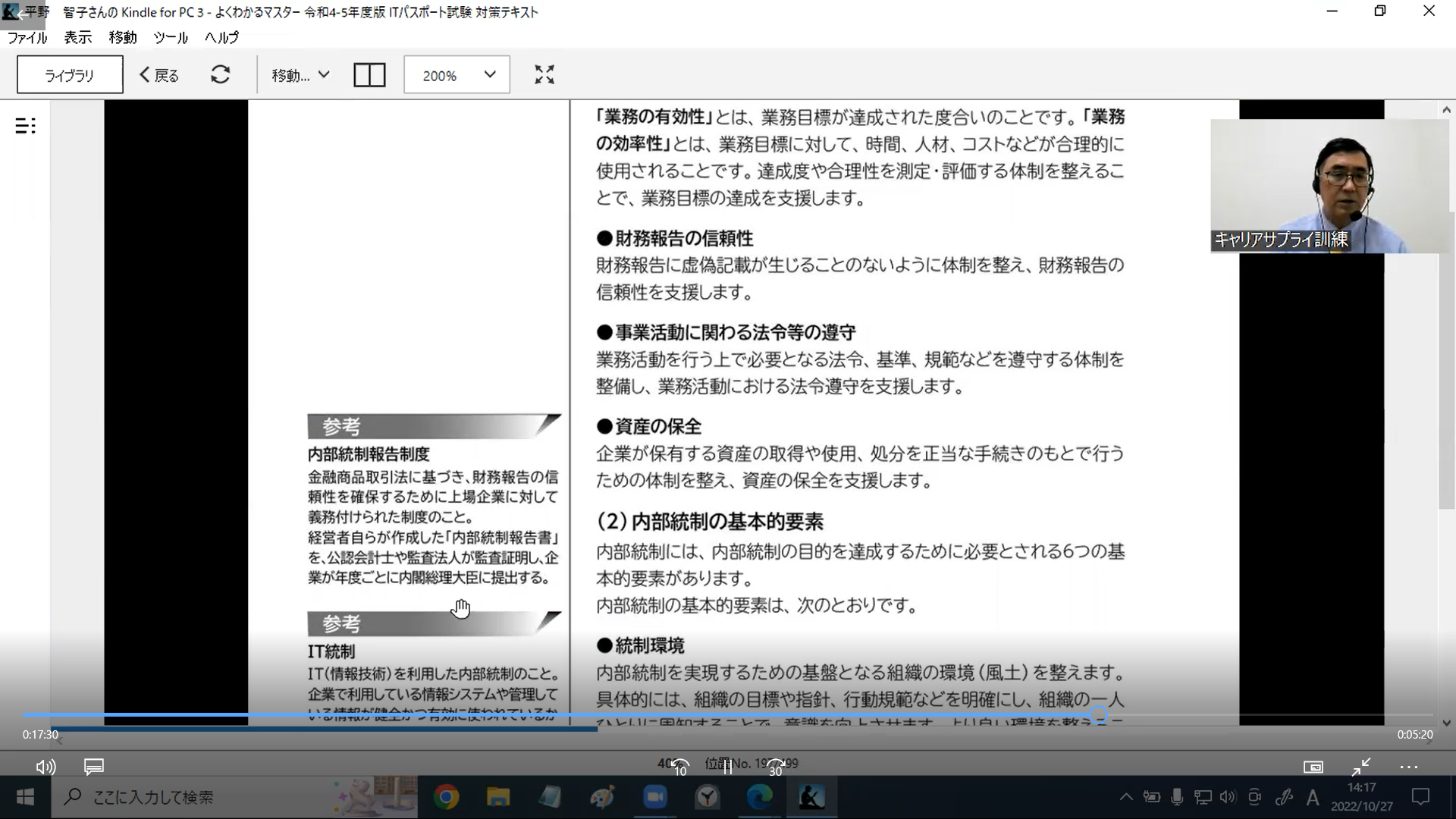This screenshot has width=1456, height=819.
Task: Open more video options ellipsis
Action: click(1409, 767)
